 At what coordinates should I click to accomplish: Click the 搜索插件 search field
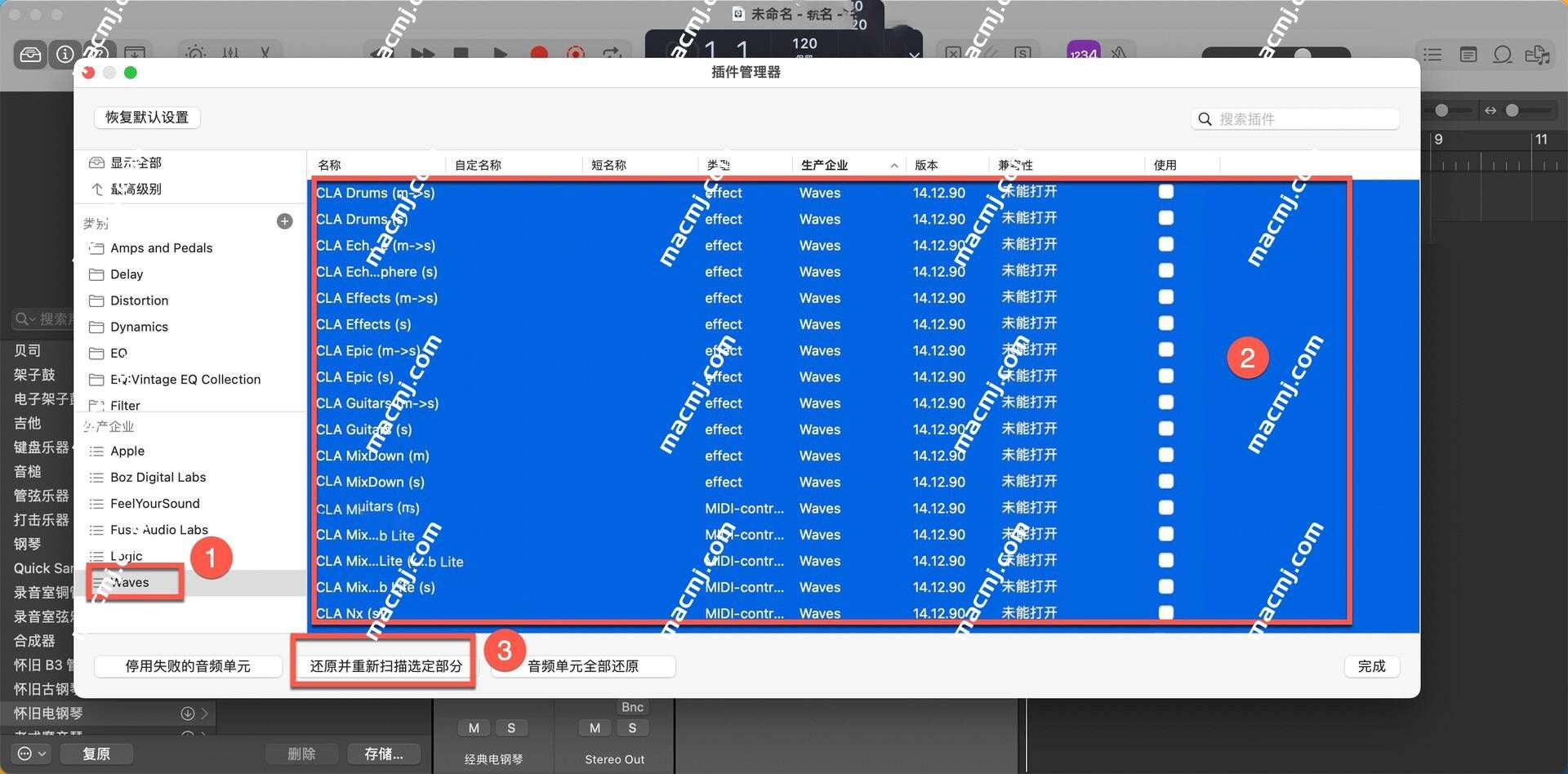pyautogui.click(x=1295, y=119)
